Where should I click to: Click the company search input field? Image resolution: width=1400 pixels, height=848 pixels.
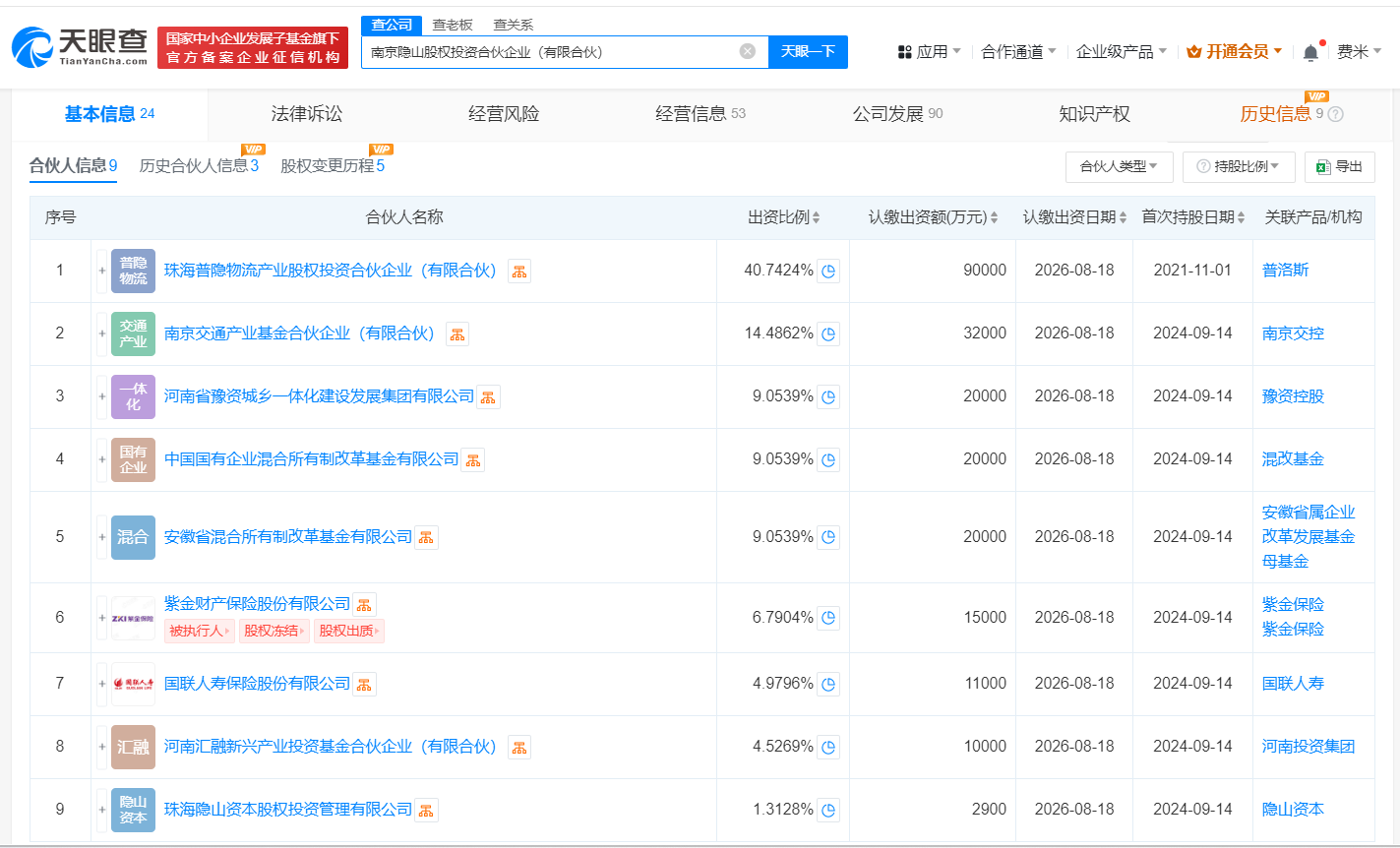point(551,51)
